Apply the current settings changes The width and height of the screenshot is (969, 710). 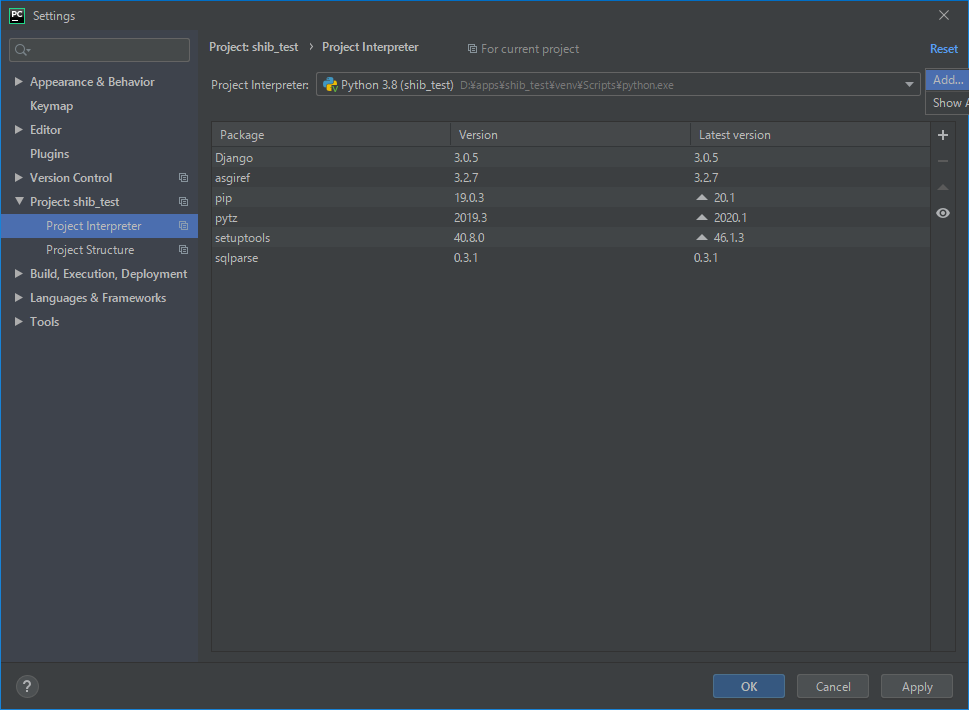click(916, 686)
